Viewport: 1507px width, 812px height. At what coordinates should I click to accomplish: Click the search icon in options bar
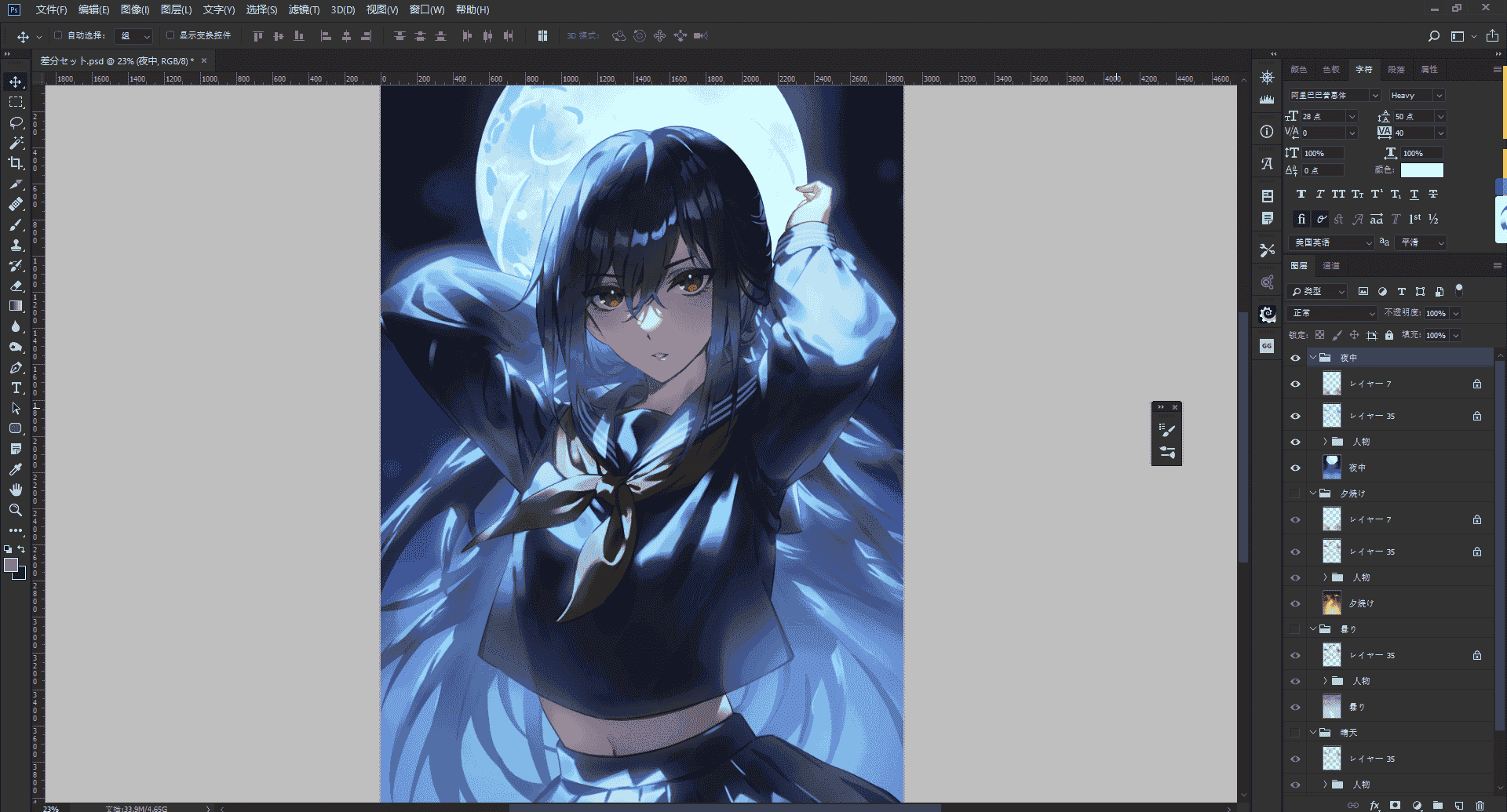pyautogui.click(x=1433, y=36)
